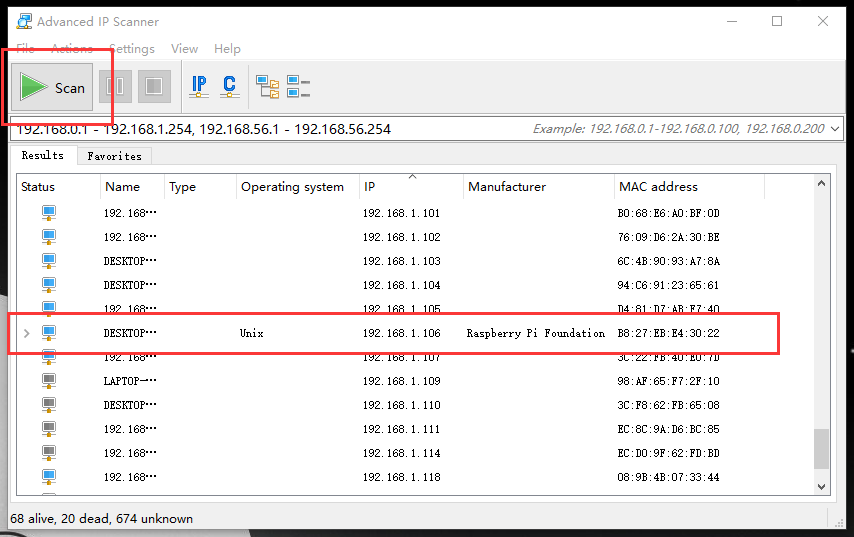The height and width of the screenshot is (537, 854).
Task: Click MAC address EC:8C:9A:D6:BC:85
Action: (x=668, y=429)
